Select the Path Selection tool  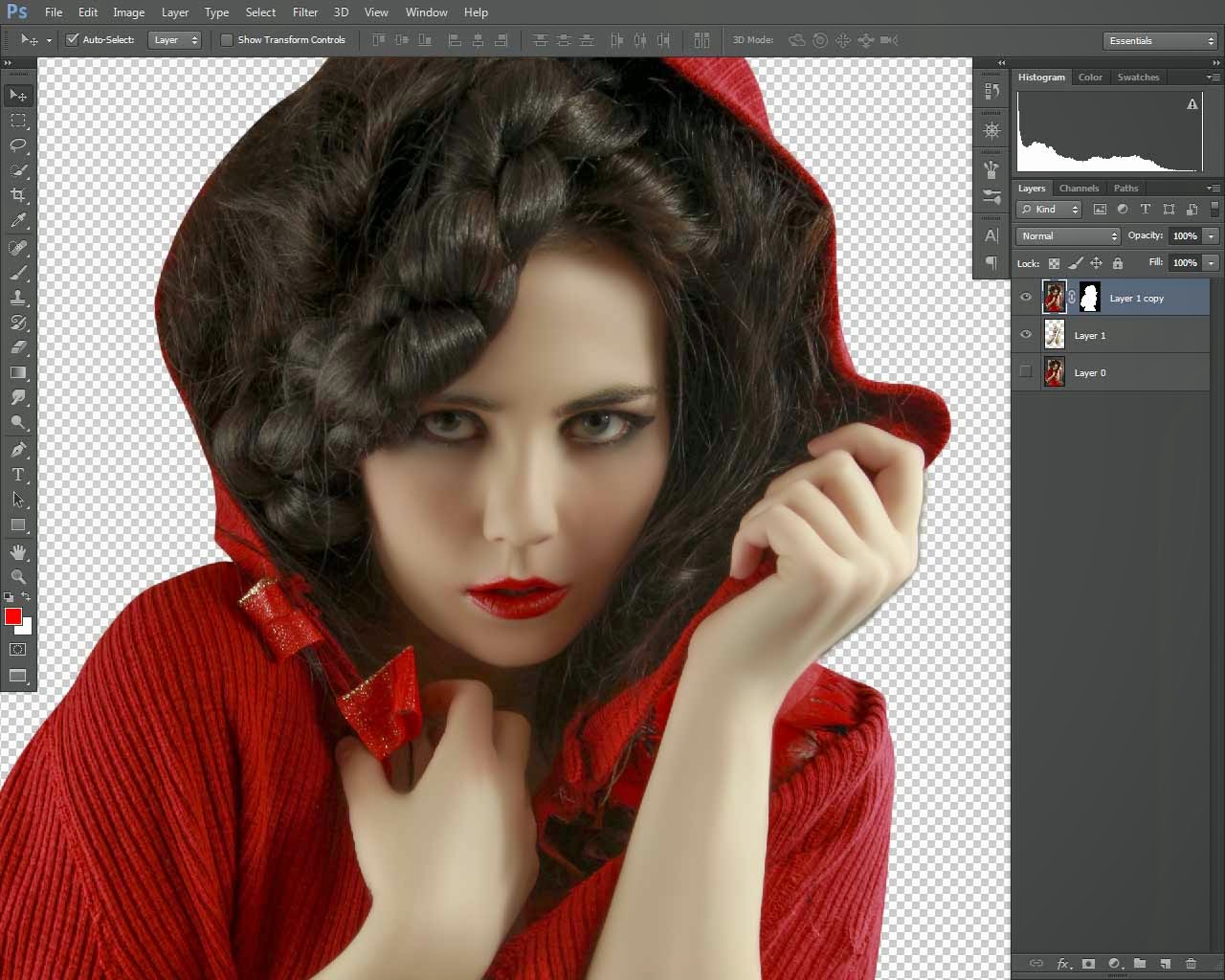(x=18, y=500)
